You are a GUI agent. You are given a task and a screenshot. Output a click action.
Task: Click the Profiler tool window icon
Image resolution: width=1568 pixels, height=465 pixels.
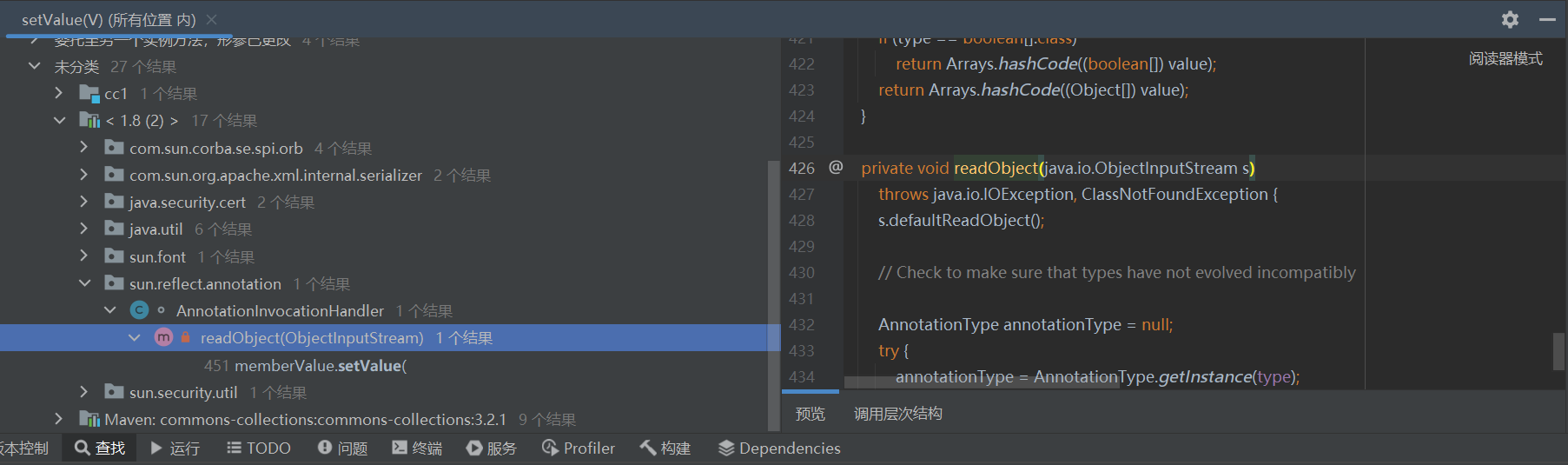point(550,448)
